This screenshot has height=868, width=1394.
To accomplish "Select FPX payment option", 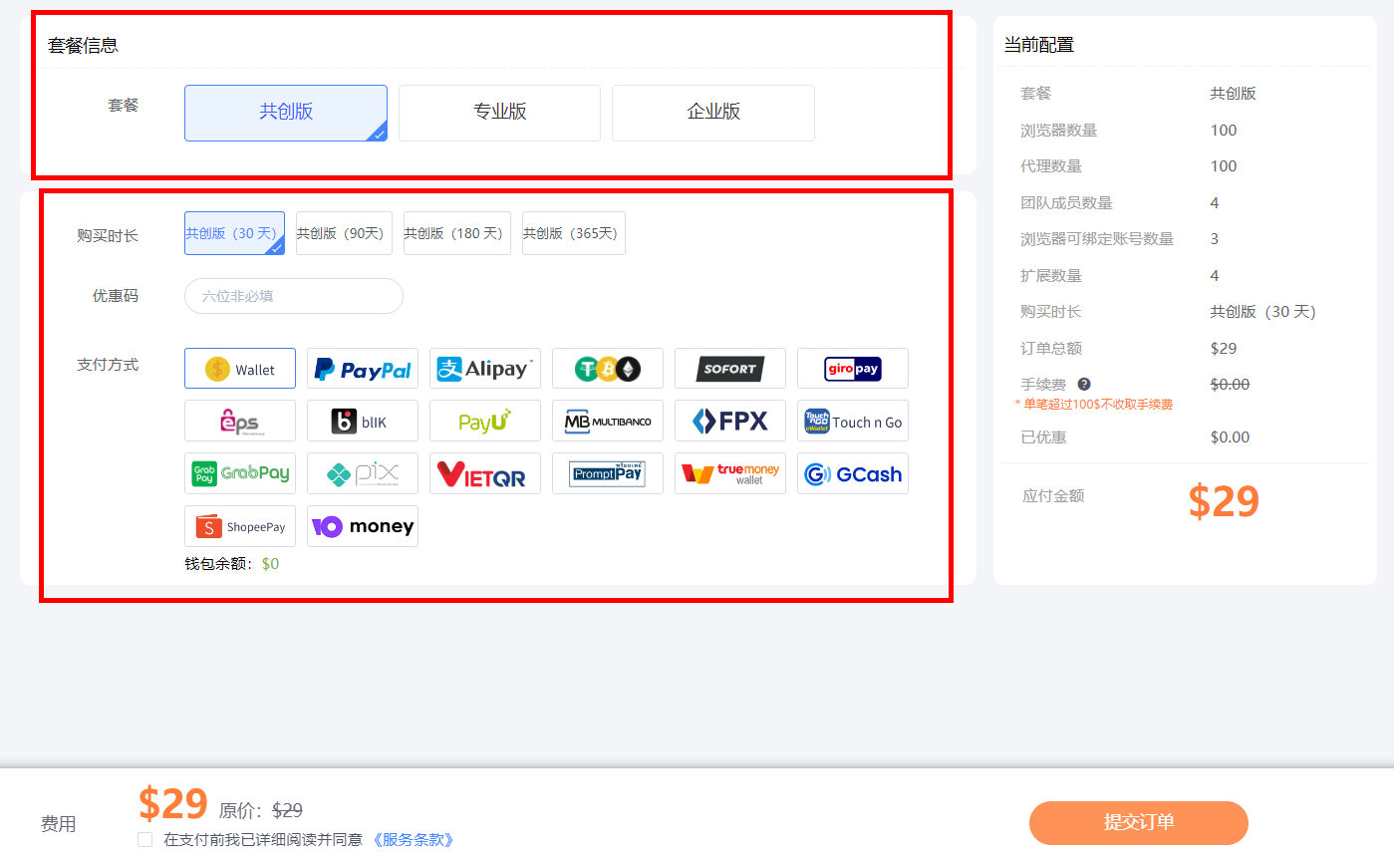I will pyautogui.click(x=730, y=421).
